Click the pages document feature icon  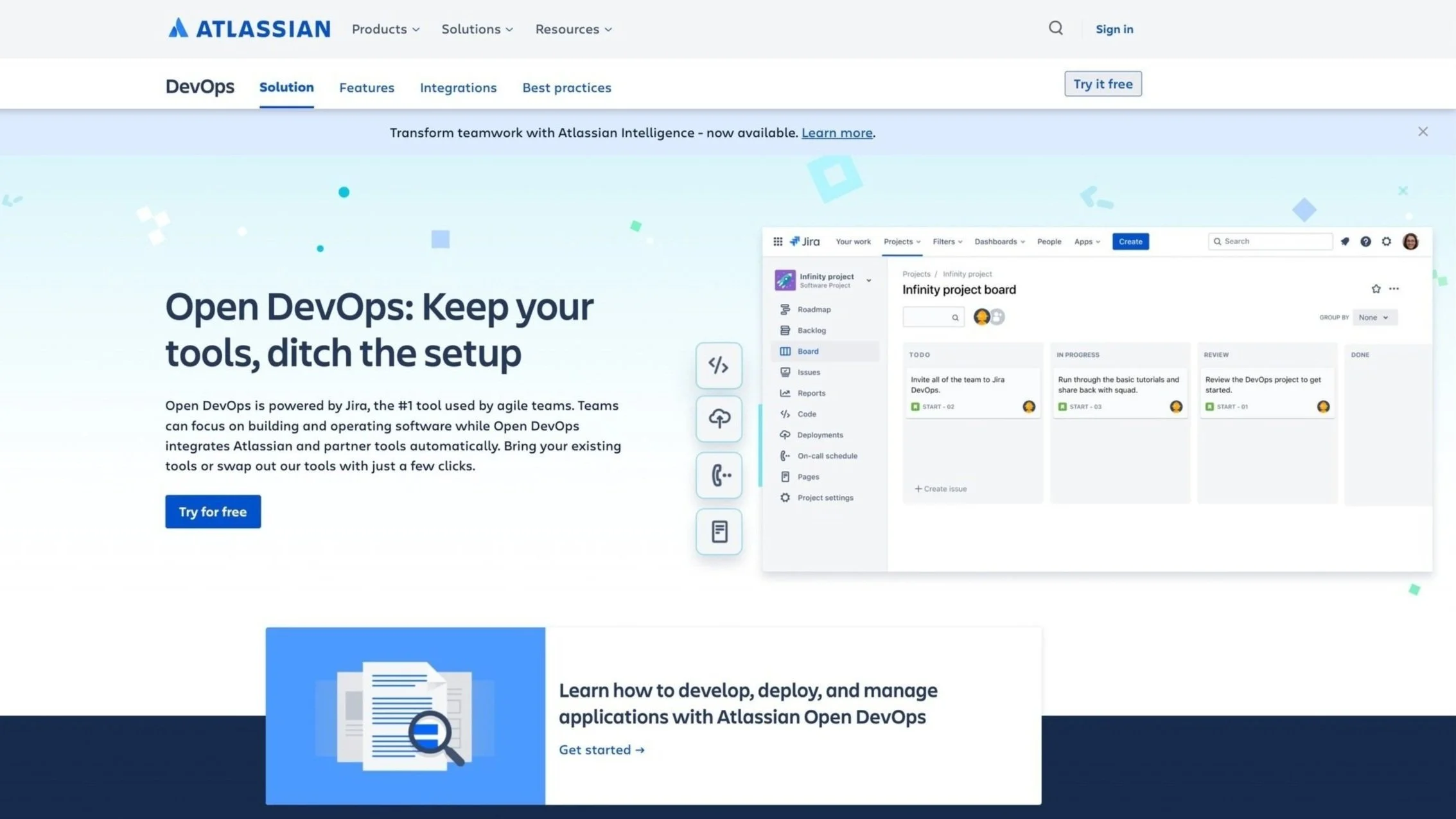point(719,531)
